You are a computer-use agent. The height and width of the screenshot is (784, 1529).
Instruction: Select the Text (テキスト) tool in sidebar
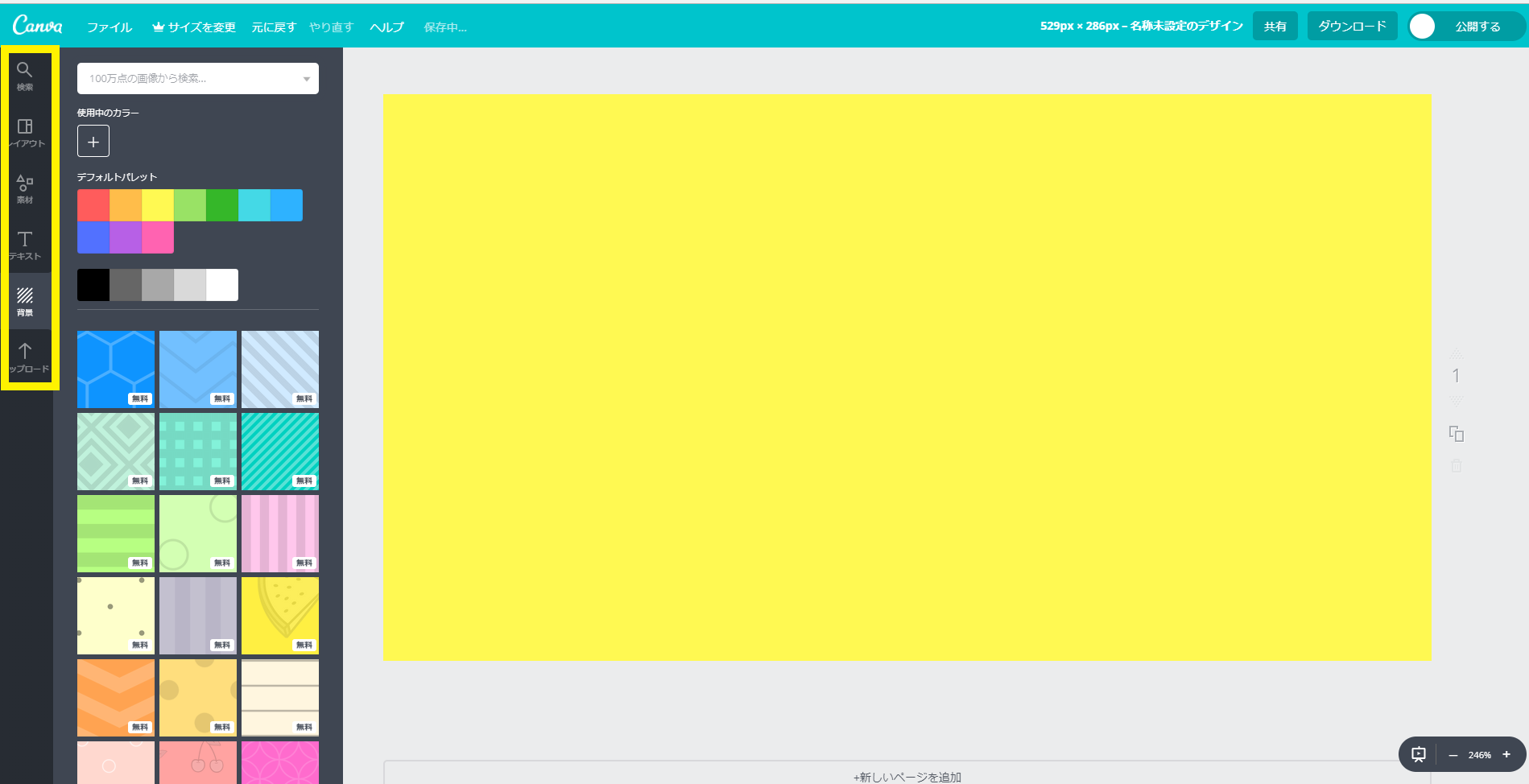25,245
